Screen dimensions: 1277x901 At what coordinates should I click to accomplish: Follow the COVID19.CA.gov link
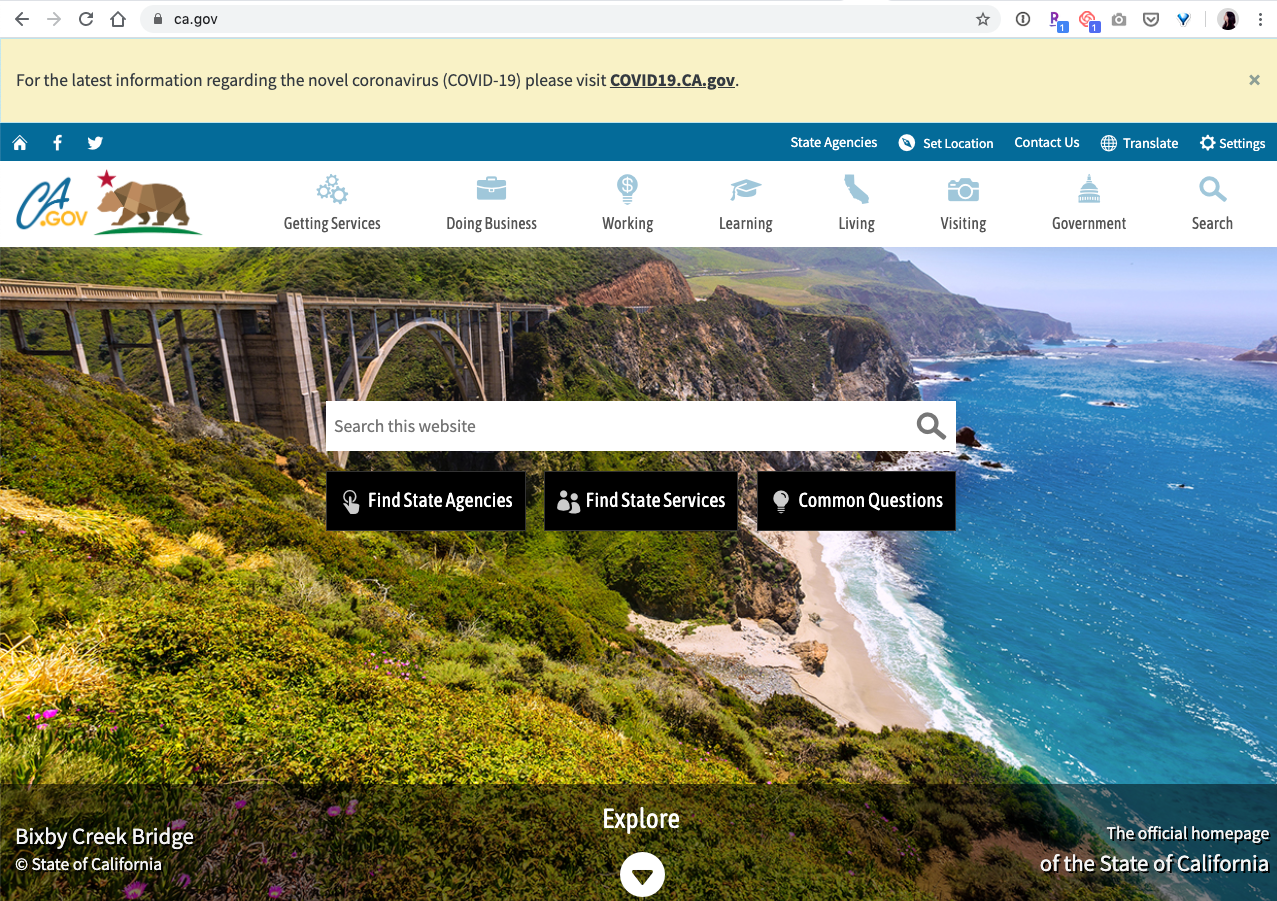pos(672,81)
